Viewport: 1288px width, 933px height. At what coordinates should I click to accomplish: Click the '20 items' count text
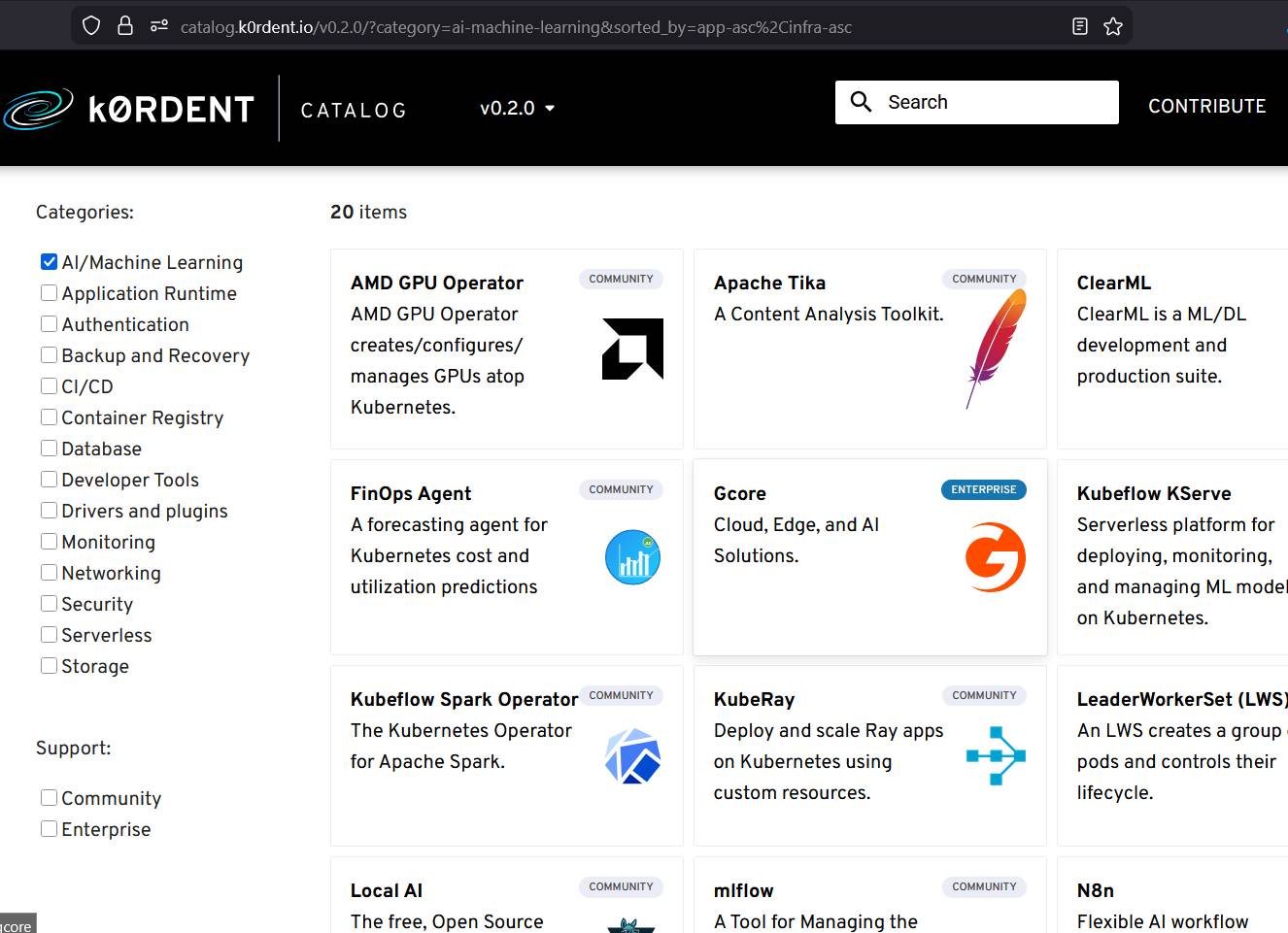coord(368,212)
